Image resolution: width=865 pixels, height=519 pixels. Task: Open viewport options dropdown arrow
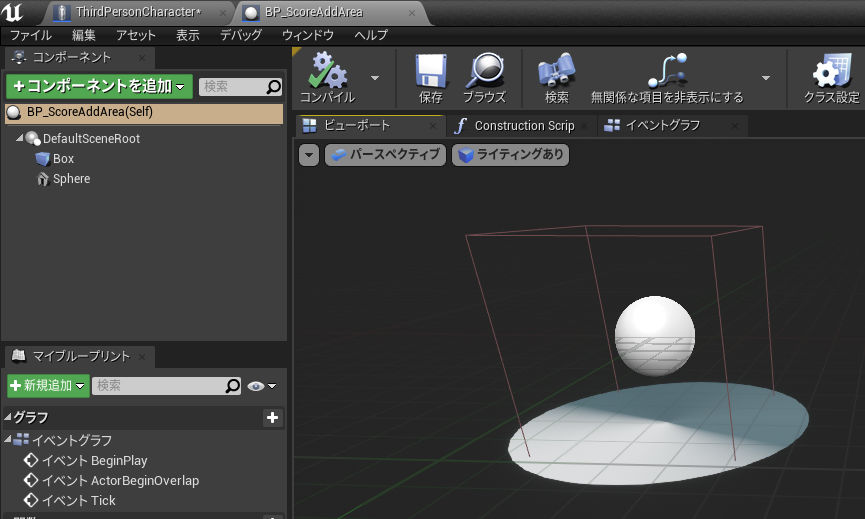pyautogui.click(x=309, y=155)
